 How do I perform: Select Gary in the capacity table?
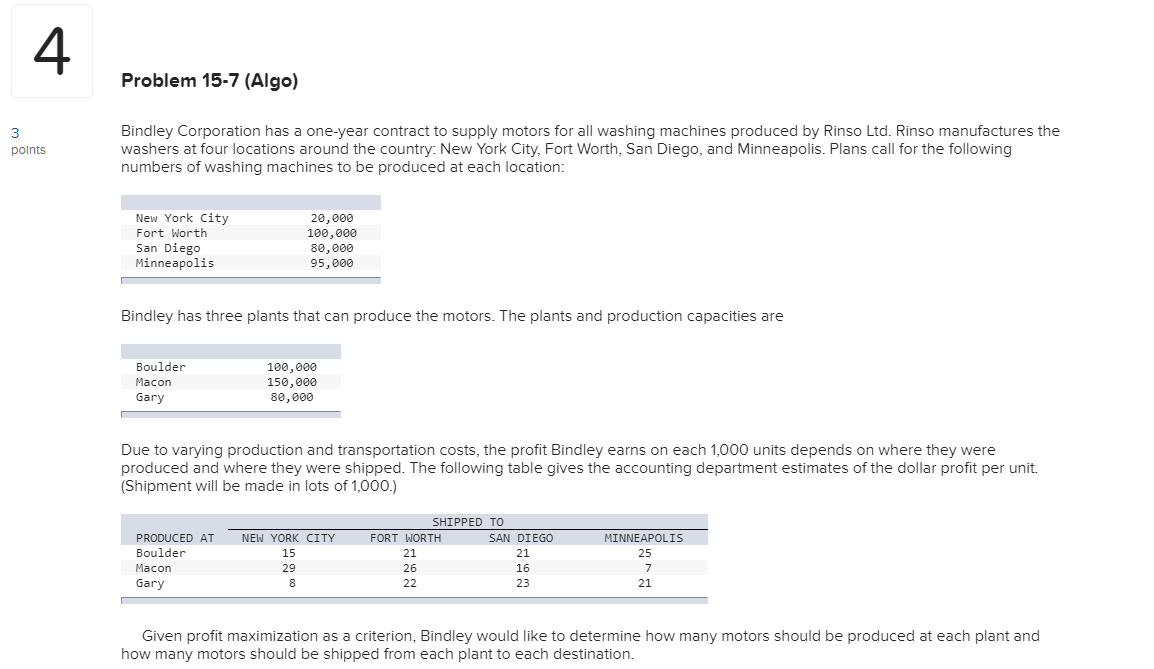click(150, 397)
